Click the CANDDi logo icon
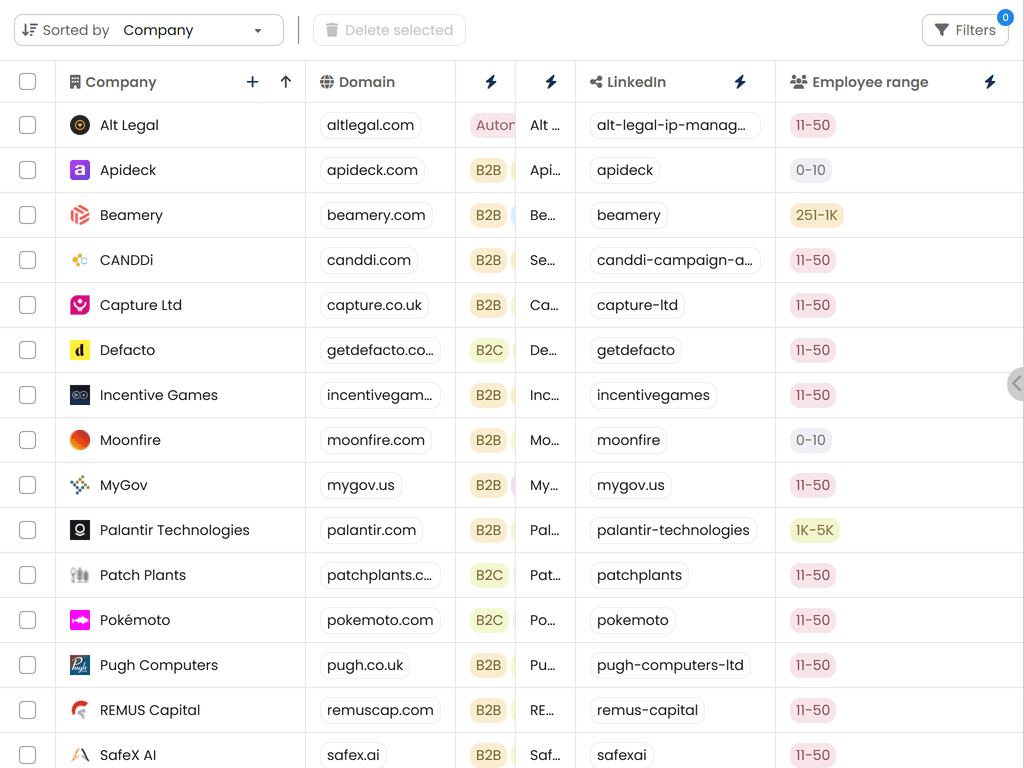Screen dimensions: 1024x768 pyautogui.click(x=80, y=260)
